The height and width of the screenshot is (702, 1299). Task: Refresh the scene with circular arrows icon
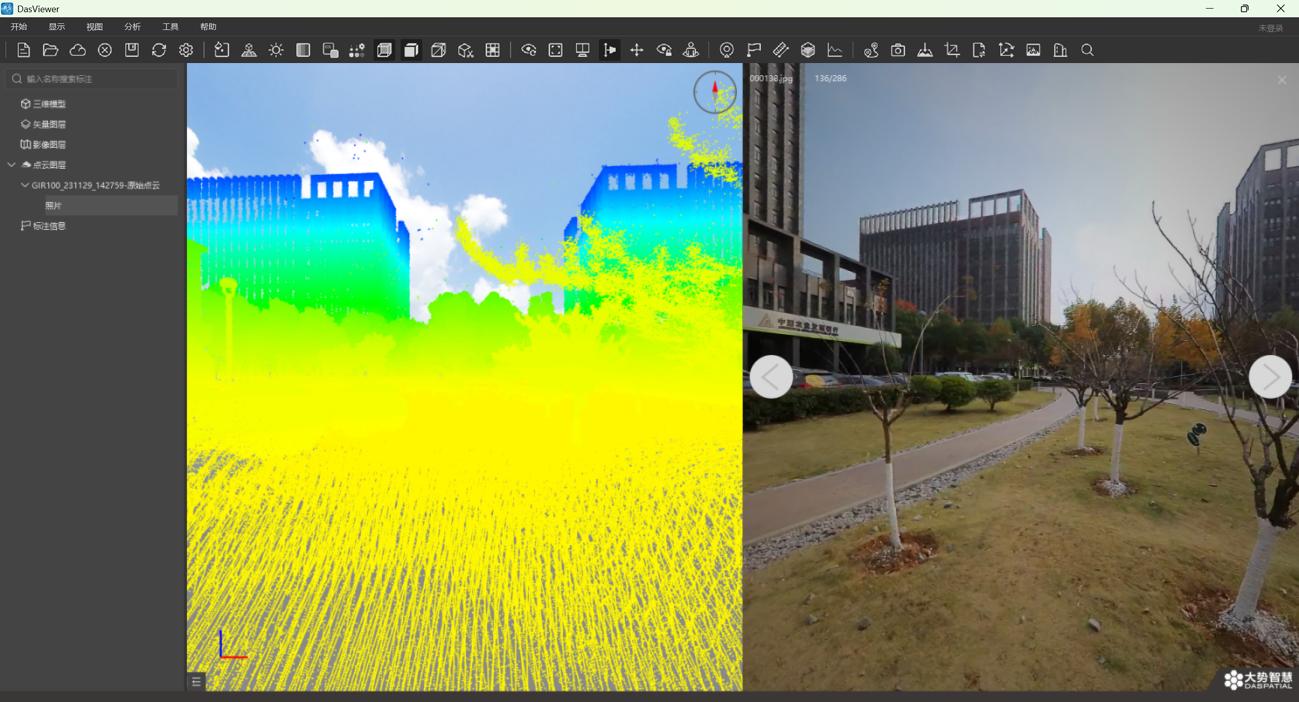159,50
